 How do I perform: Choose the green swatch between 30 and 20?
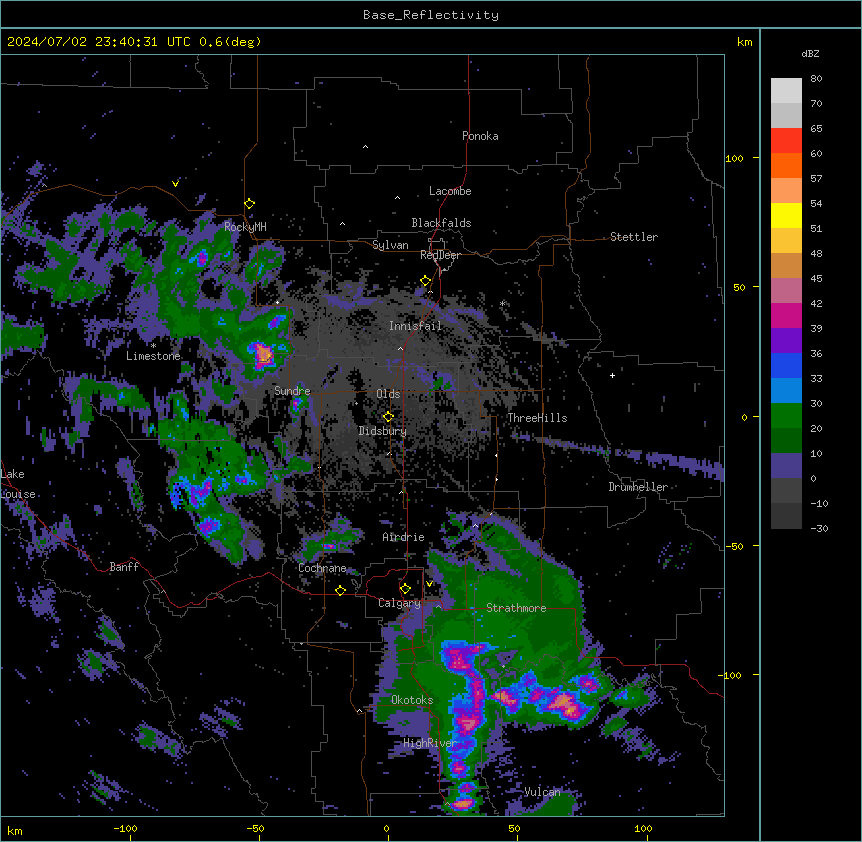[786, 416]
